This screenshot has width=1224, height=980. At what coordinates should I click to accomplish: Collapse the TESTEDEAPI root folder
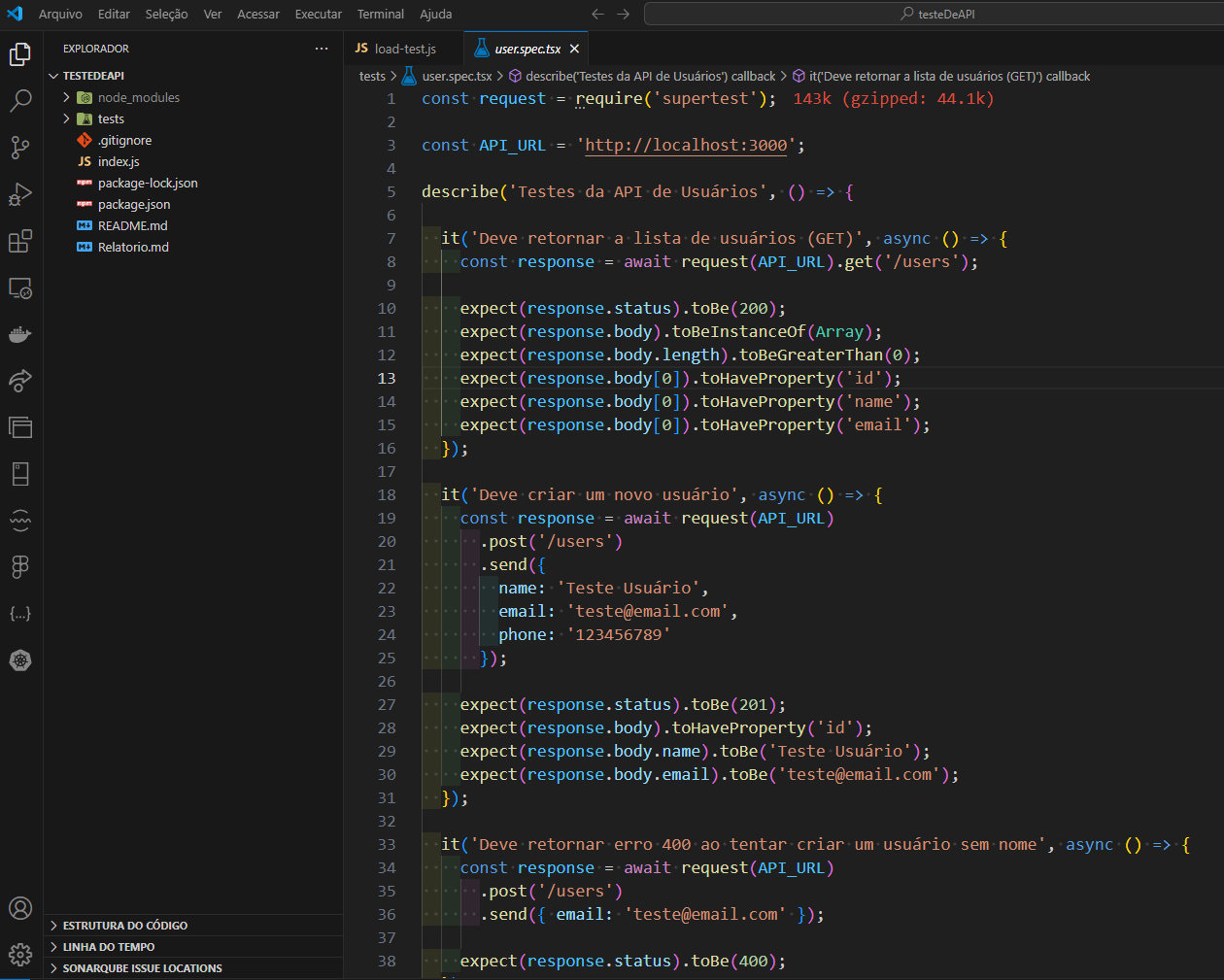click(x=93, y=76)
